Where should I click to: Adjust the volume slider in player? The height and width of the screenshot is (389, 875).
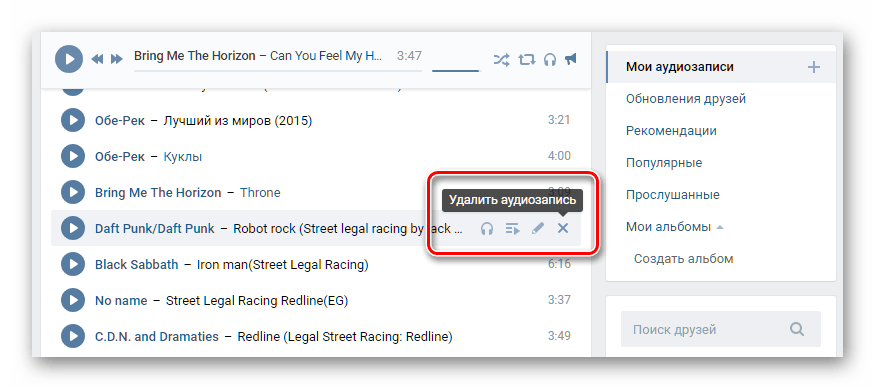pos(456,70)
